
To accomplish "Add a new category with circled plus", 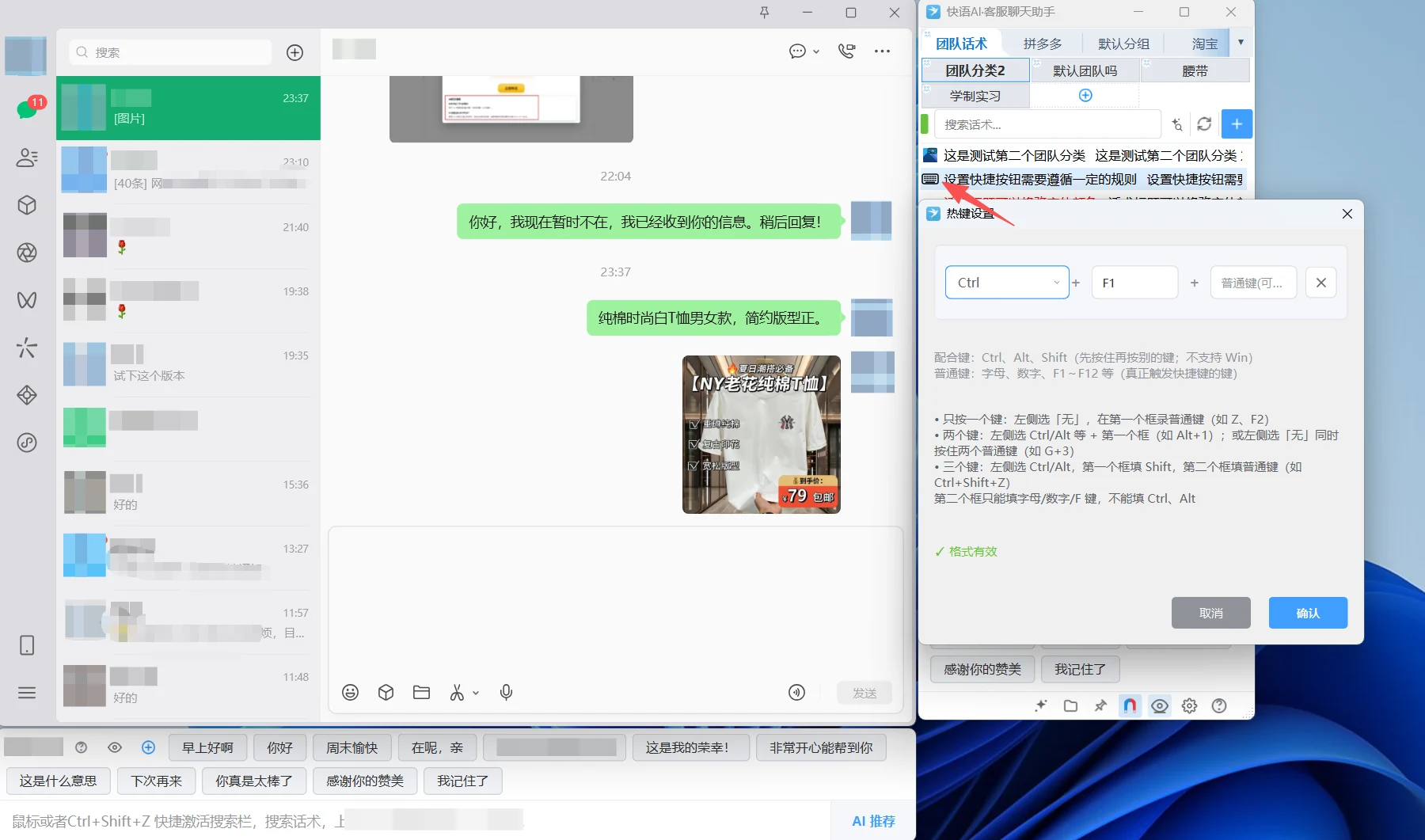I will coord(1085,95).
